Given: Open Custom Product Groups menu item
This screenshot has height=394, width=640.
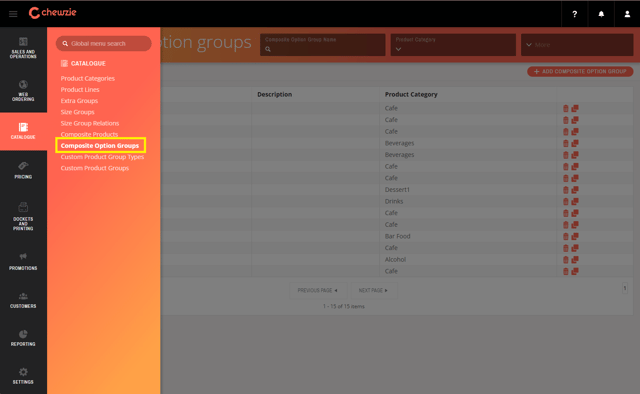Looking at the screenshot, I should [95, 168].
